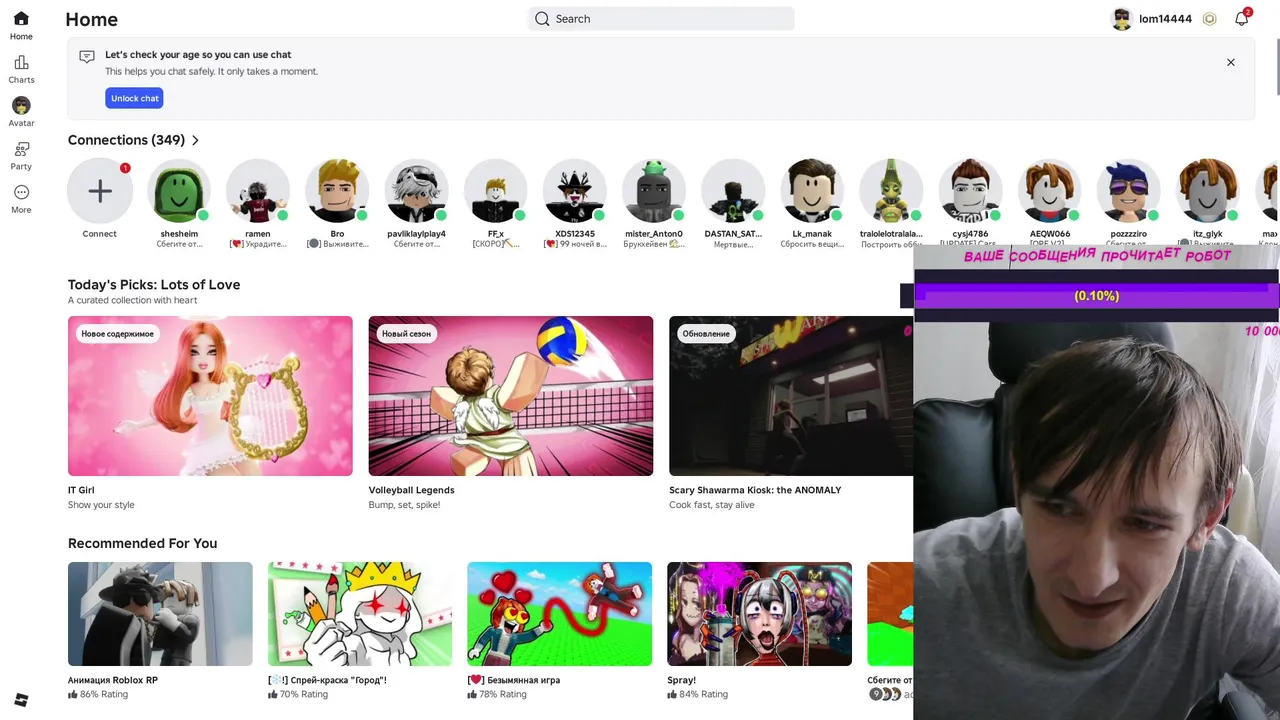Screen dimensions: 1280x720
Task: Open XDS12345's avatar
Action: (x=575, y=190)
